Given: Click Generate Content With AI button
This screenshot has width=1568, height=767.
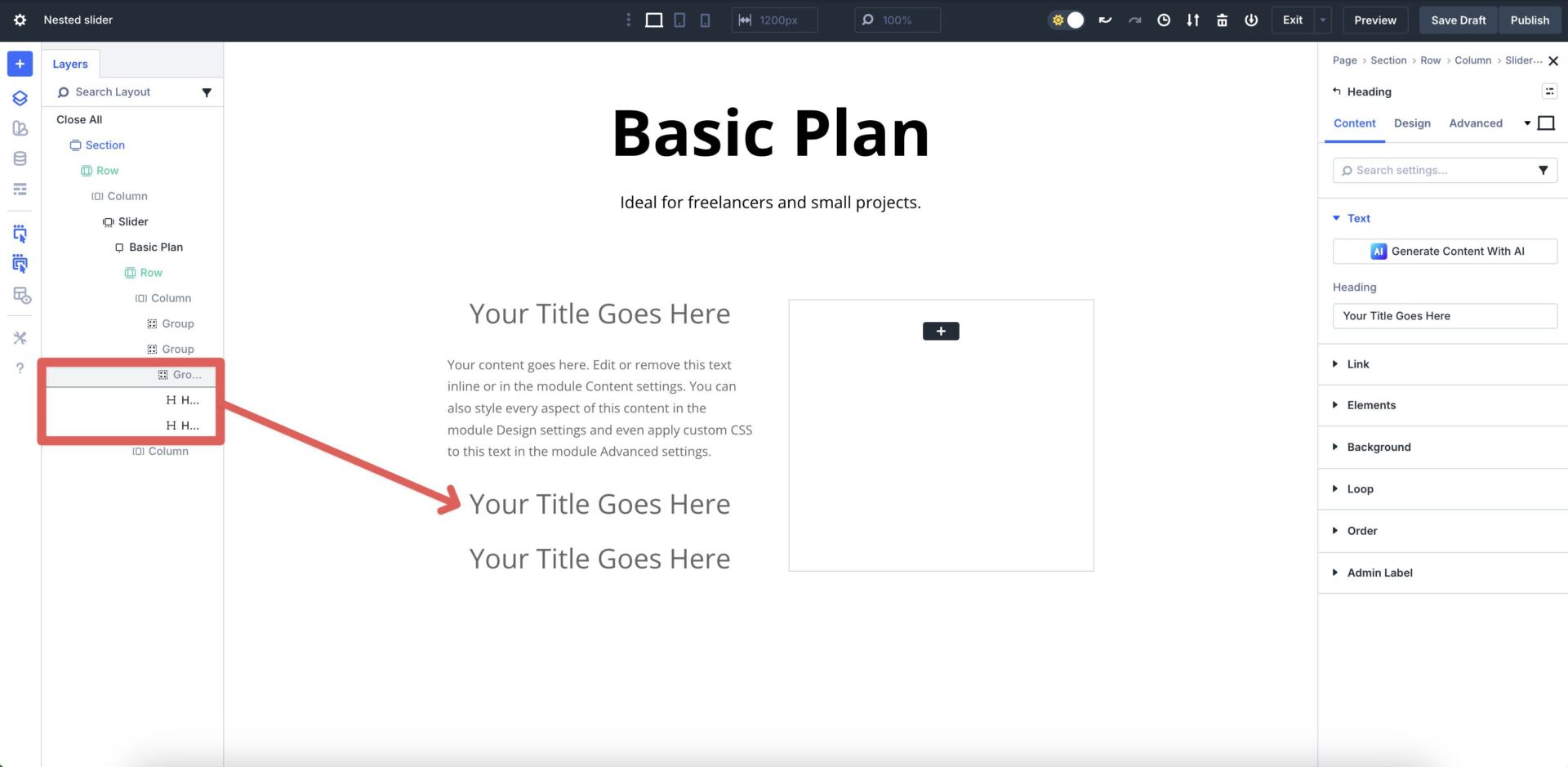Looking at the screenshot, I should (x=1444, y=252).
